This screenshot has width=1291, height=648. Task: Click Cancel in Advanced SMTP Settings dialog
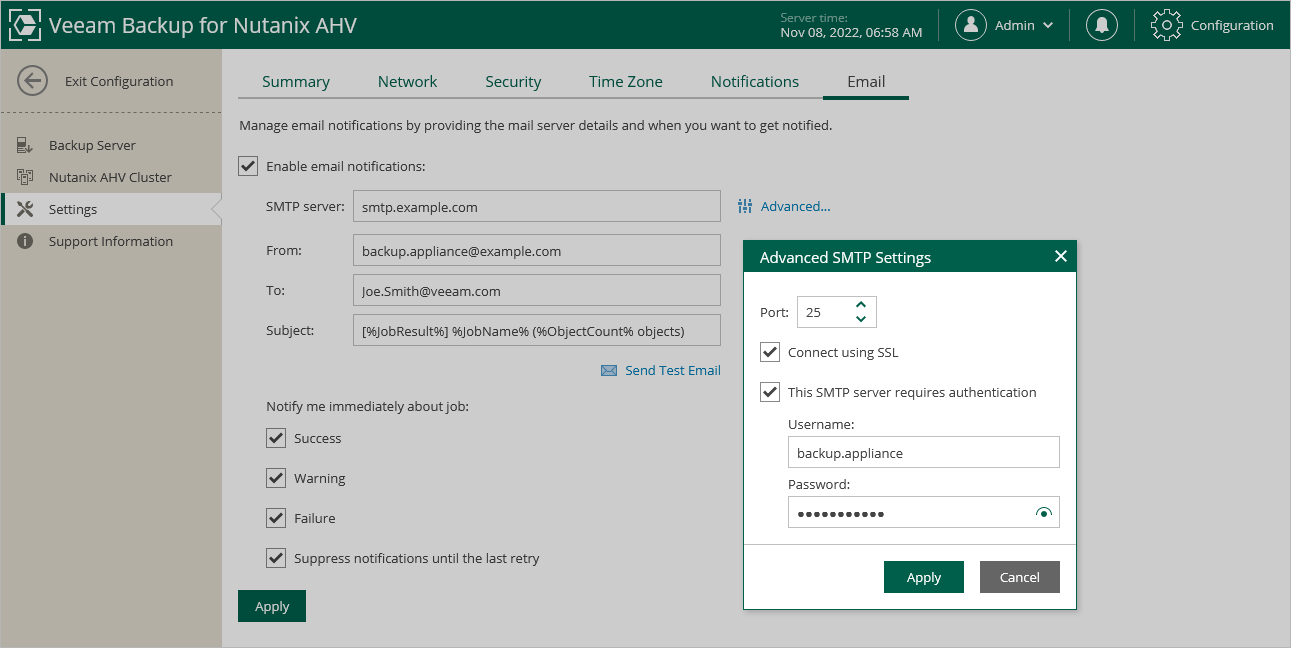click(1020, 577)
